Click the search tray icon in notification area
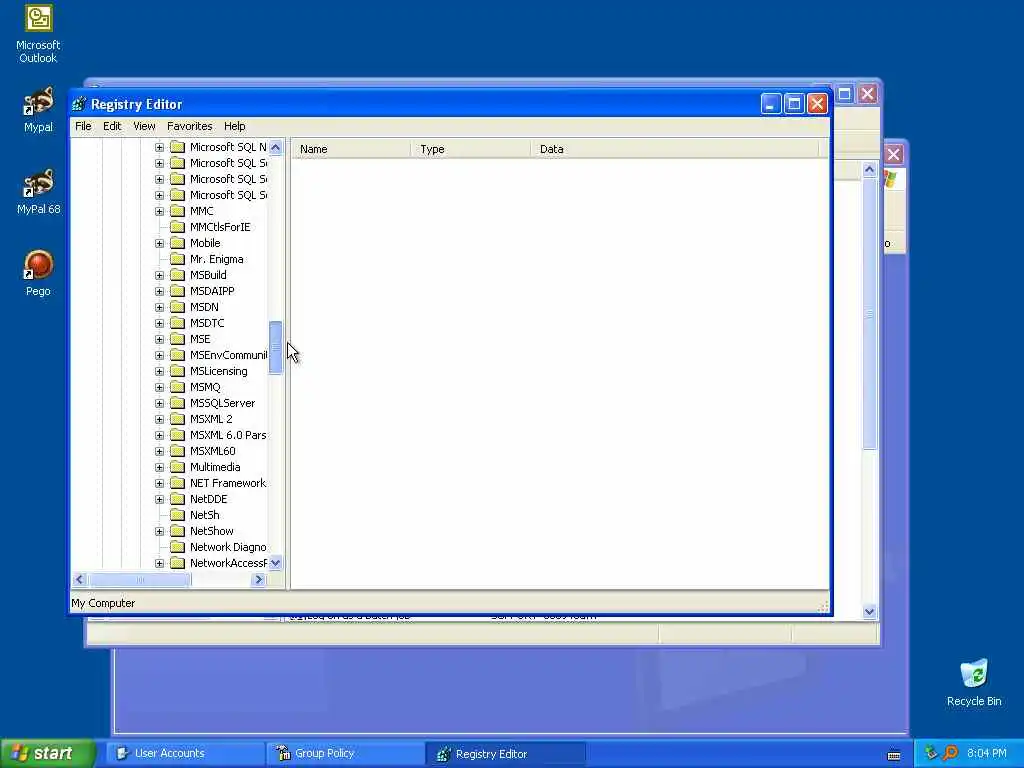Image resolution: width=1024 pixels, height=768 pixels. pos(950,753)
